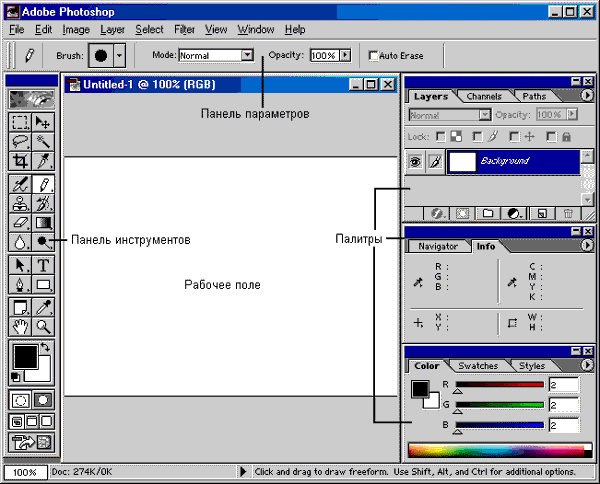Select Full Screen Mode with Menu Bar
600x484 pixels.
pos(32,422)
